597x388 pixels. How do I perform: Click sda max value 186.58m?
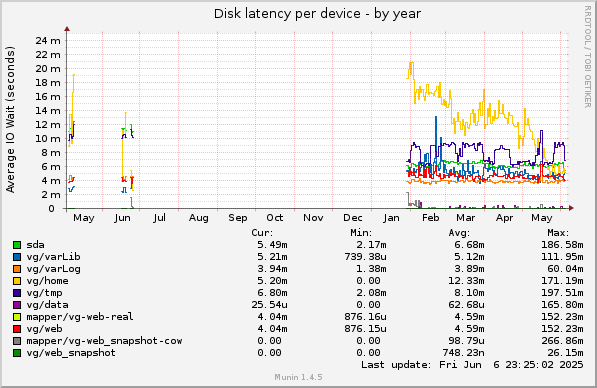(x=562, y=245)
